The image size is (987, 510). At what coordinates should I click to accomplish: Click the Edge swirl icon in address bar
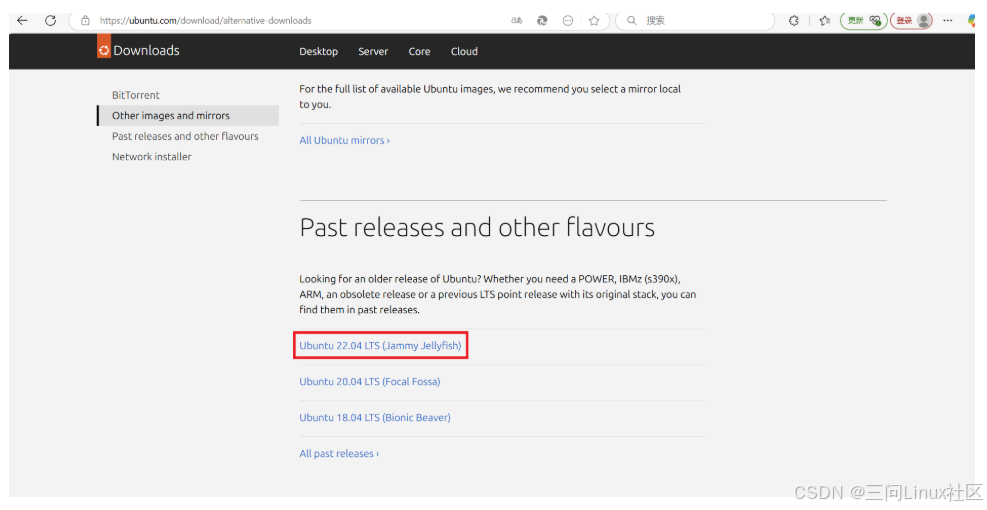point(542,20)
